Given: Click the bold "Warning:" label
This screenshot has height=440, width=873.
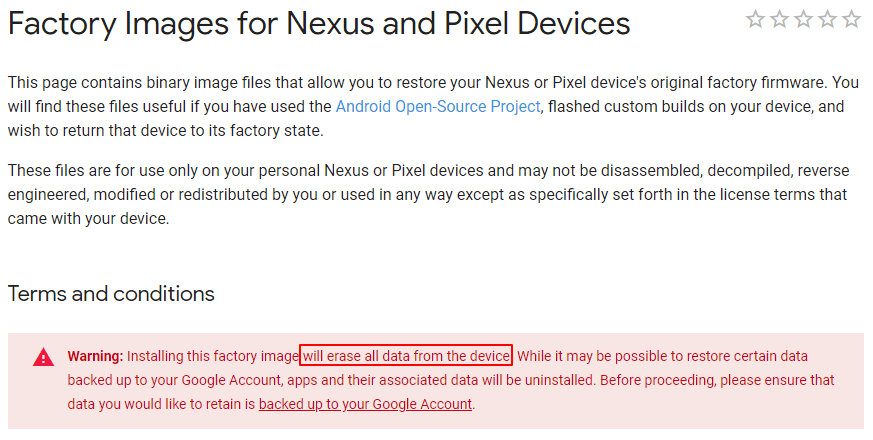Looking at the screenshot, I should coord(95,356).
